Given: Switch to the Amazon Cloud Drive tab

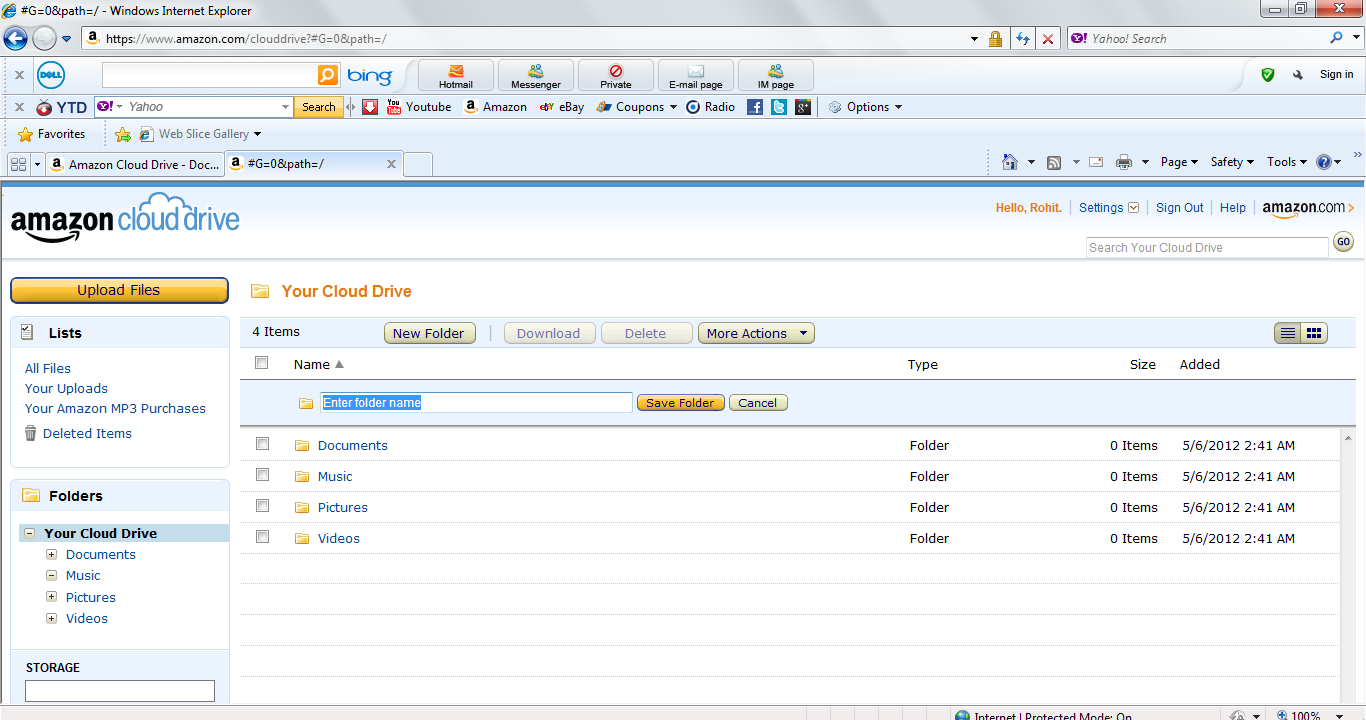Looking at the screenshot, I should tap(134, 165).
